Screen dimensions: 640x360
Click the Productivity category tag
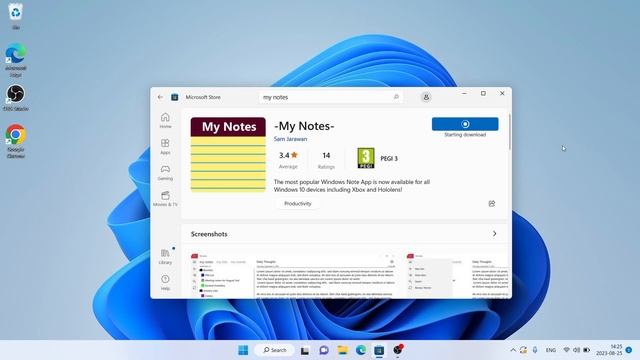[298, 203]
